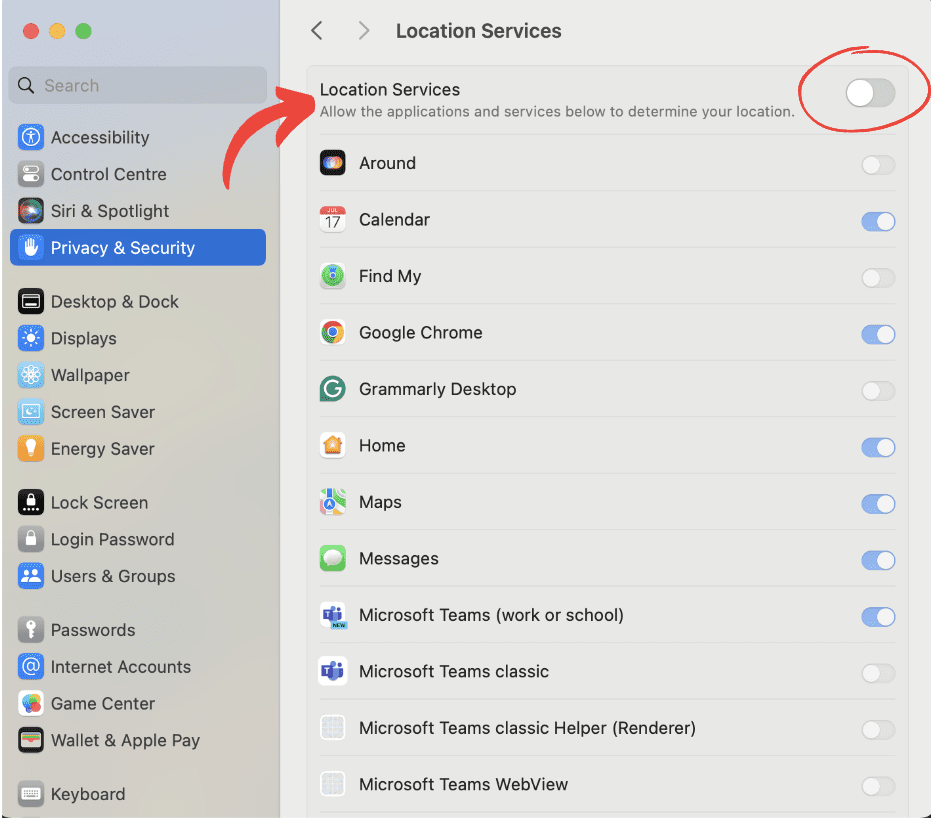Toggle location for Microsoft Teams WebView
Screen dimensions: 936x820
pos(878,786)
